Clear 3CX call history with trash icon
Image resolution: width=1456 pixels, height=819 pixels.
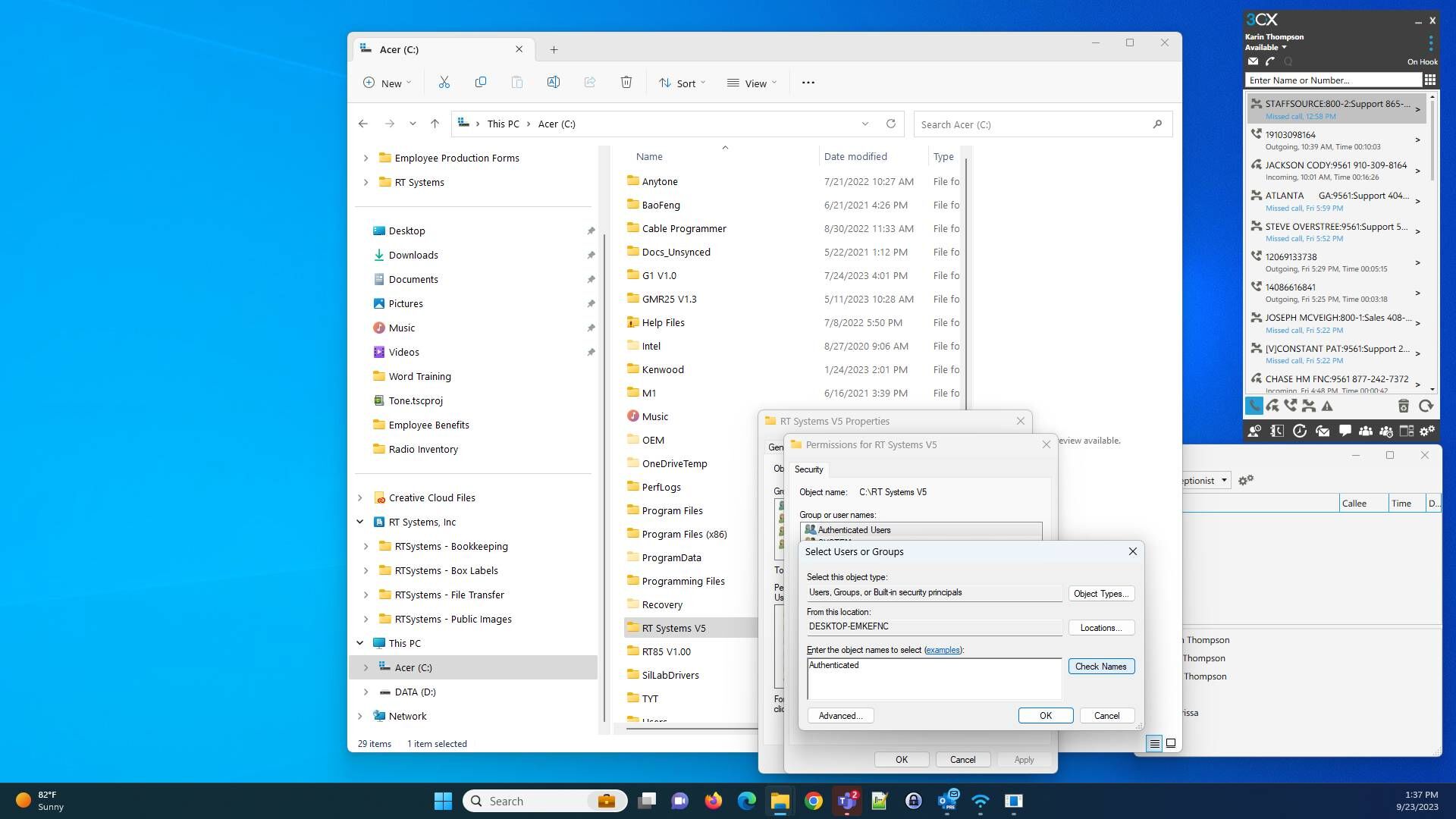coord(1404,406)
